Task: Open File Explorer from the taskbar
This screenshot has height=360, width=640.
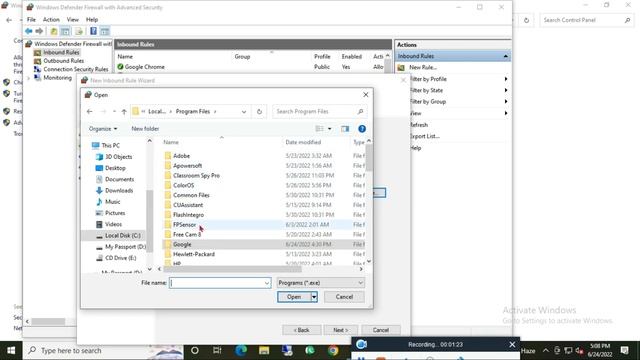Action: (x=264, y=351)
